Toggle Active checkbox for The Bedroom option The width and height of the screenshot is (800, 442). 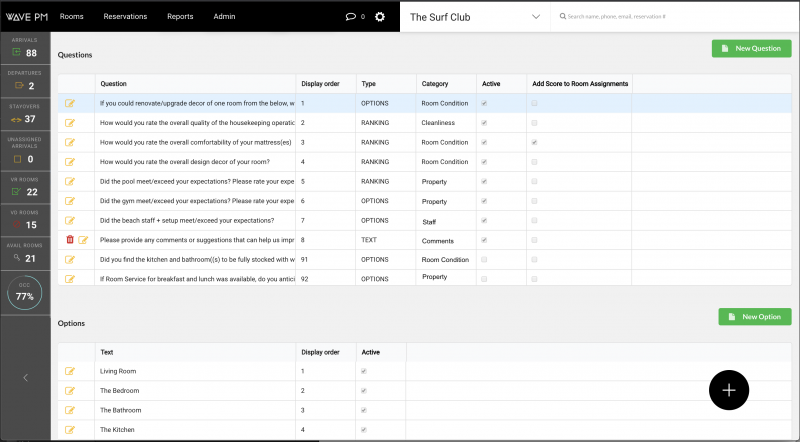[362, 390]
